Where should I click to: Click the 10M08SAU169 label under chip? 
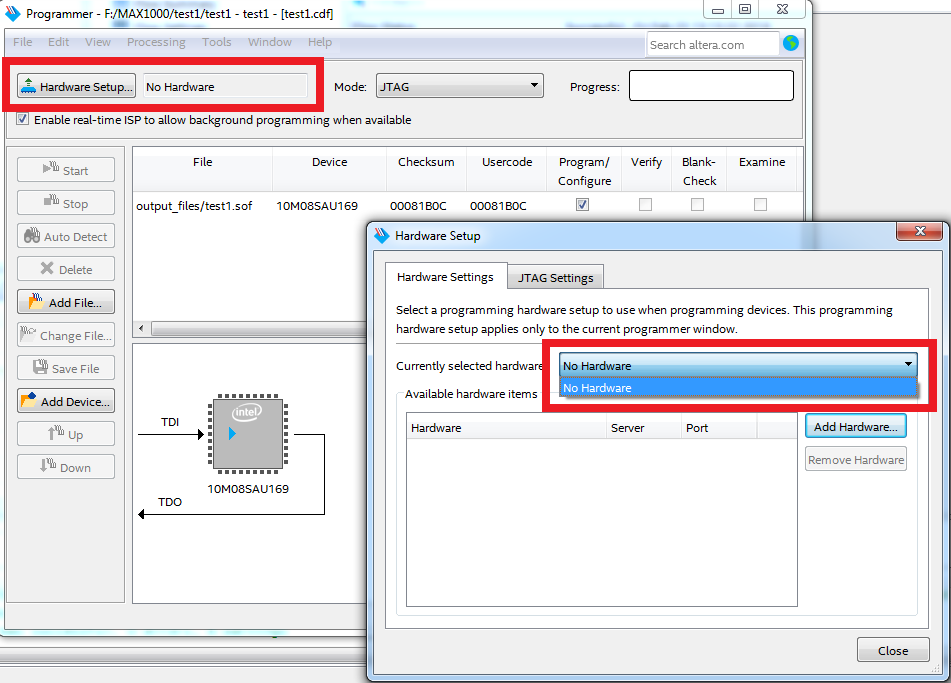[248, 489]
